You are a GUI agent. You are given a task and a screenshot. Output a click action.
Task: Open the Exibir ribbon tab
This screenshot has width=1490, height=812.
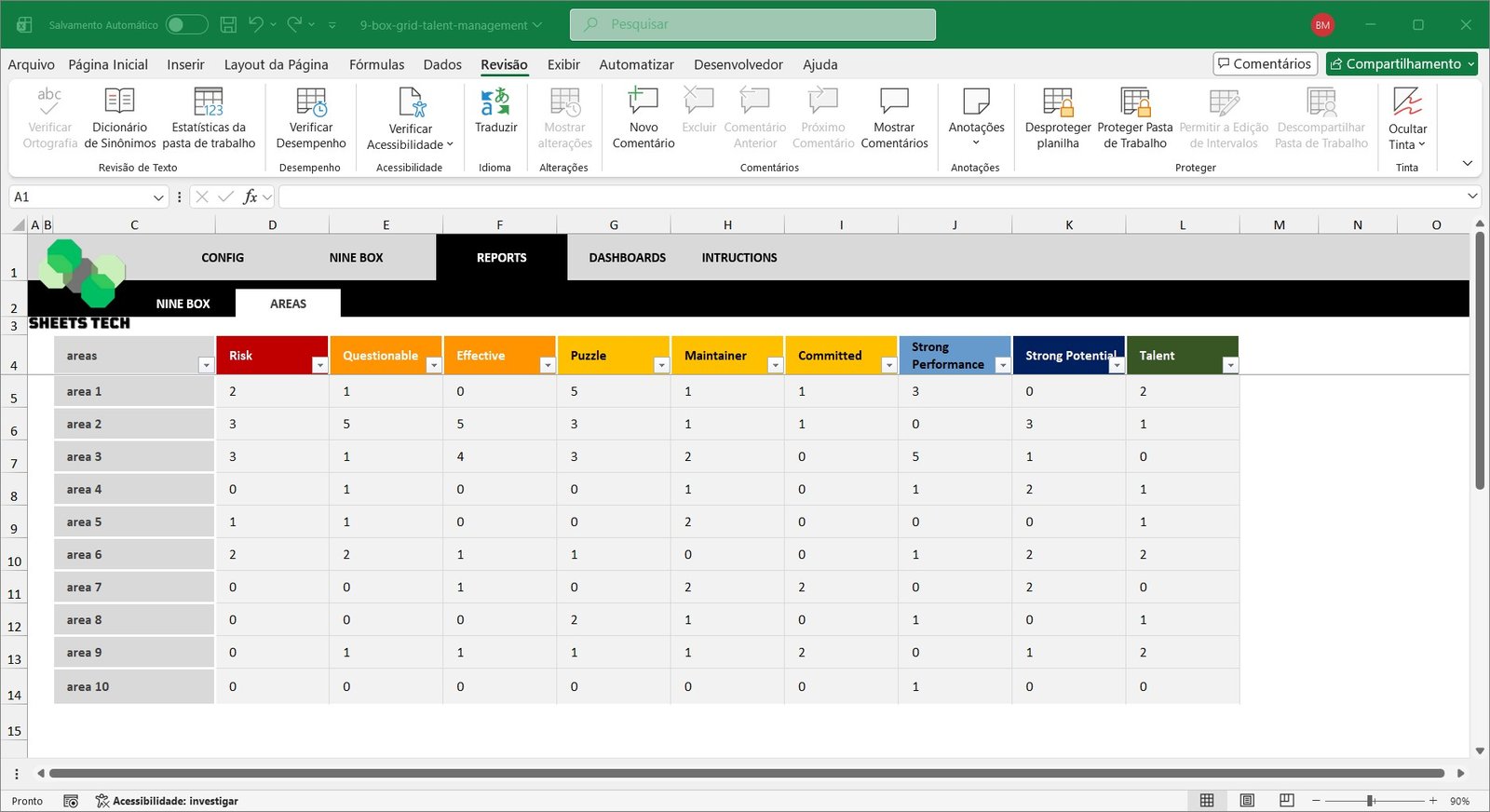pos(563,64)
